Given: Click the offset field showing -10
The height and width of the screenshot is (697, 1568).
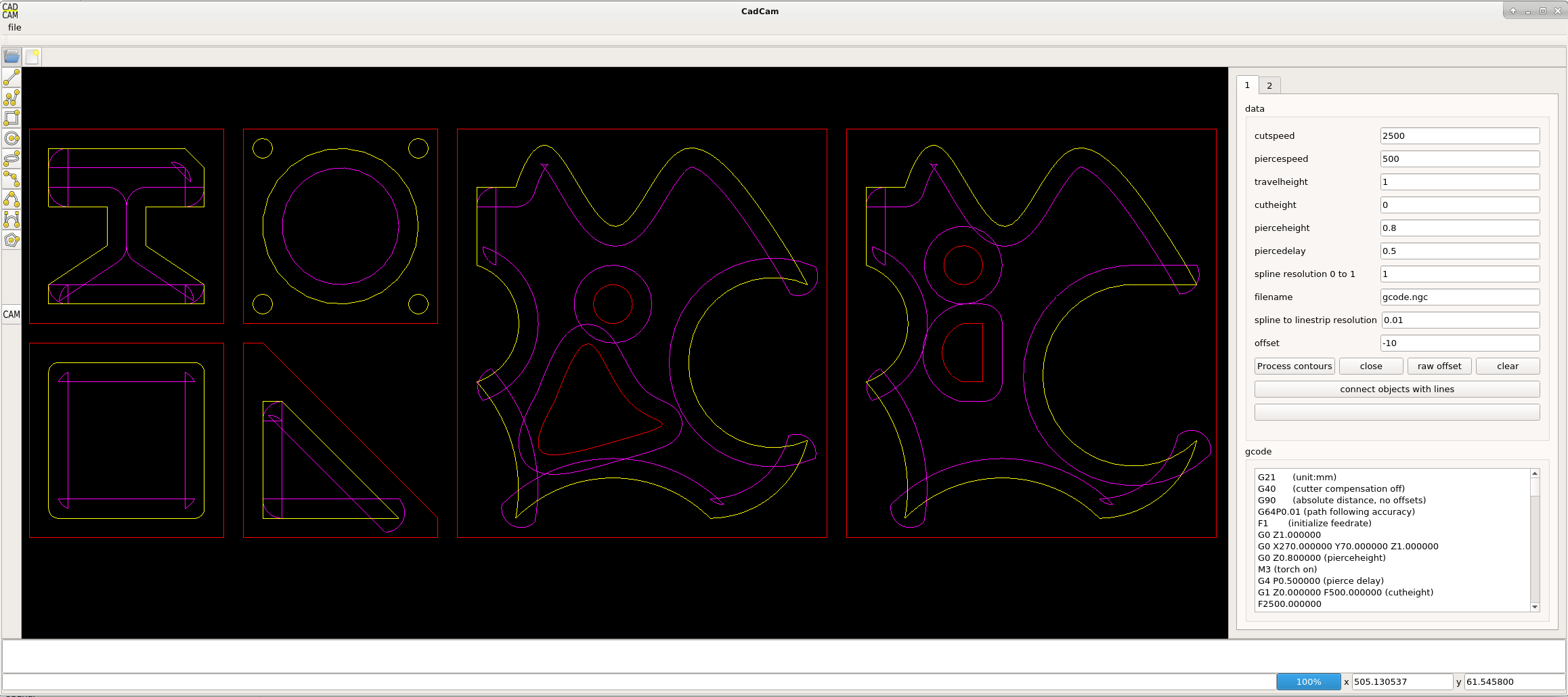Looking at the screenshot, I should click(x=1460, y=343).
